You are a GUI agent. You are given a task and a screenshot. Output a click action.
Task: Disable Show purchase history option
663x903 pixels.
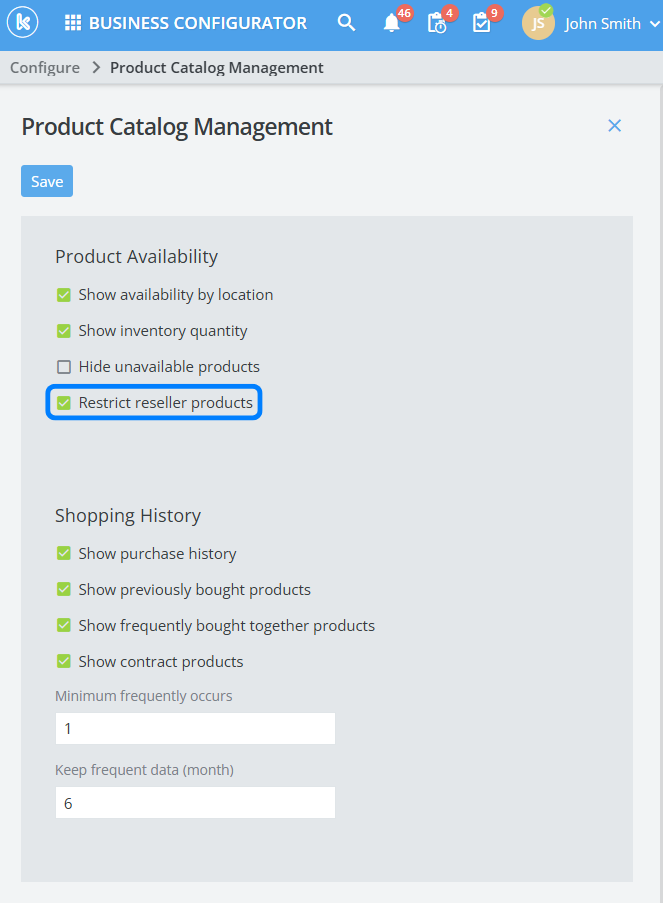pos(64,554)
